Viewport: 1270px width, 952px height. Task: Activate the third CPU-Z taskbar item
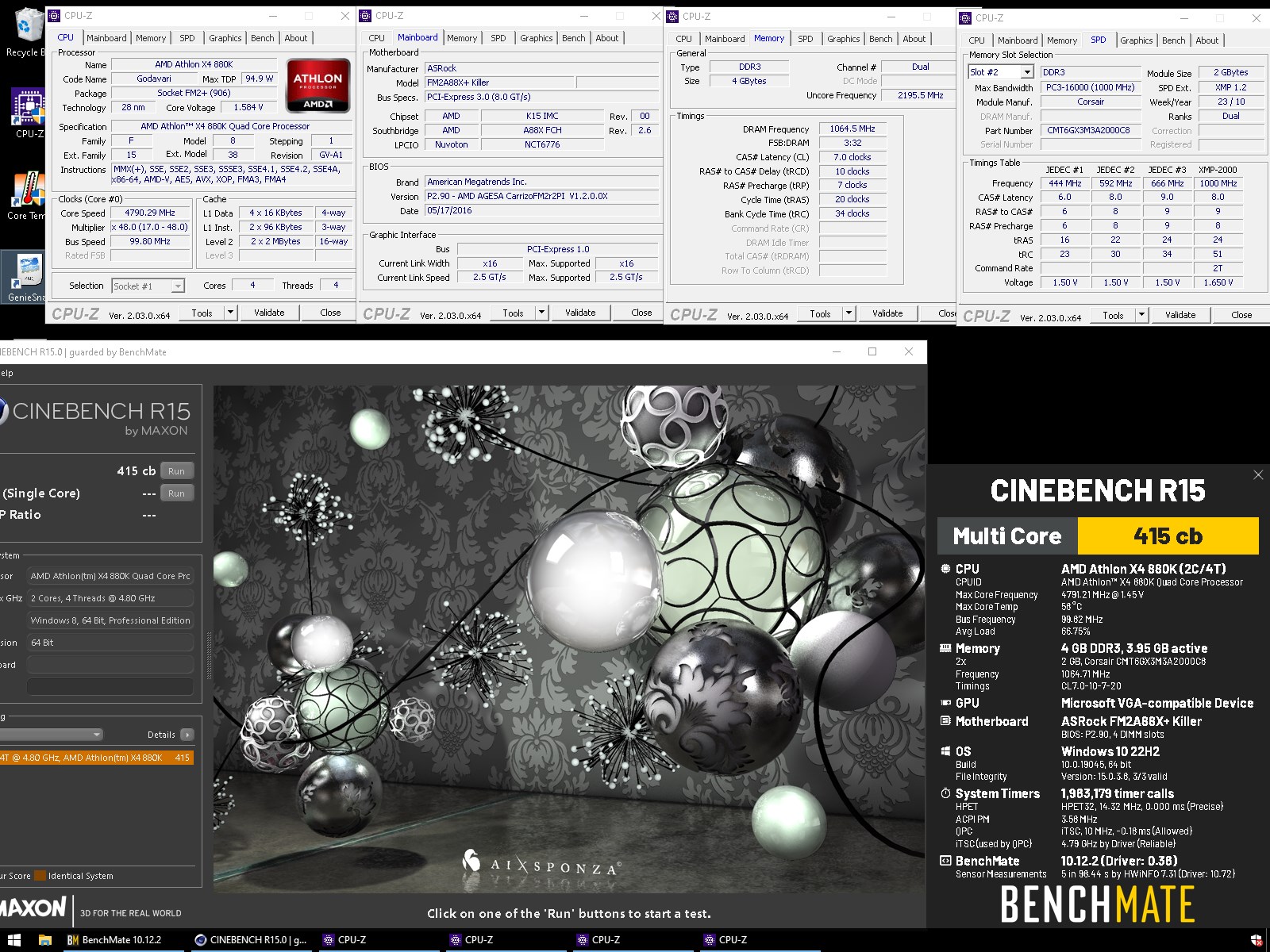pos(632,940)
